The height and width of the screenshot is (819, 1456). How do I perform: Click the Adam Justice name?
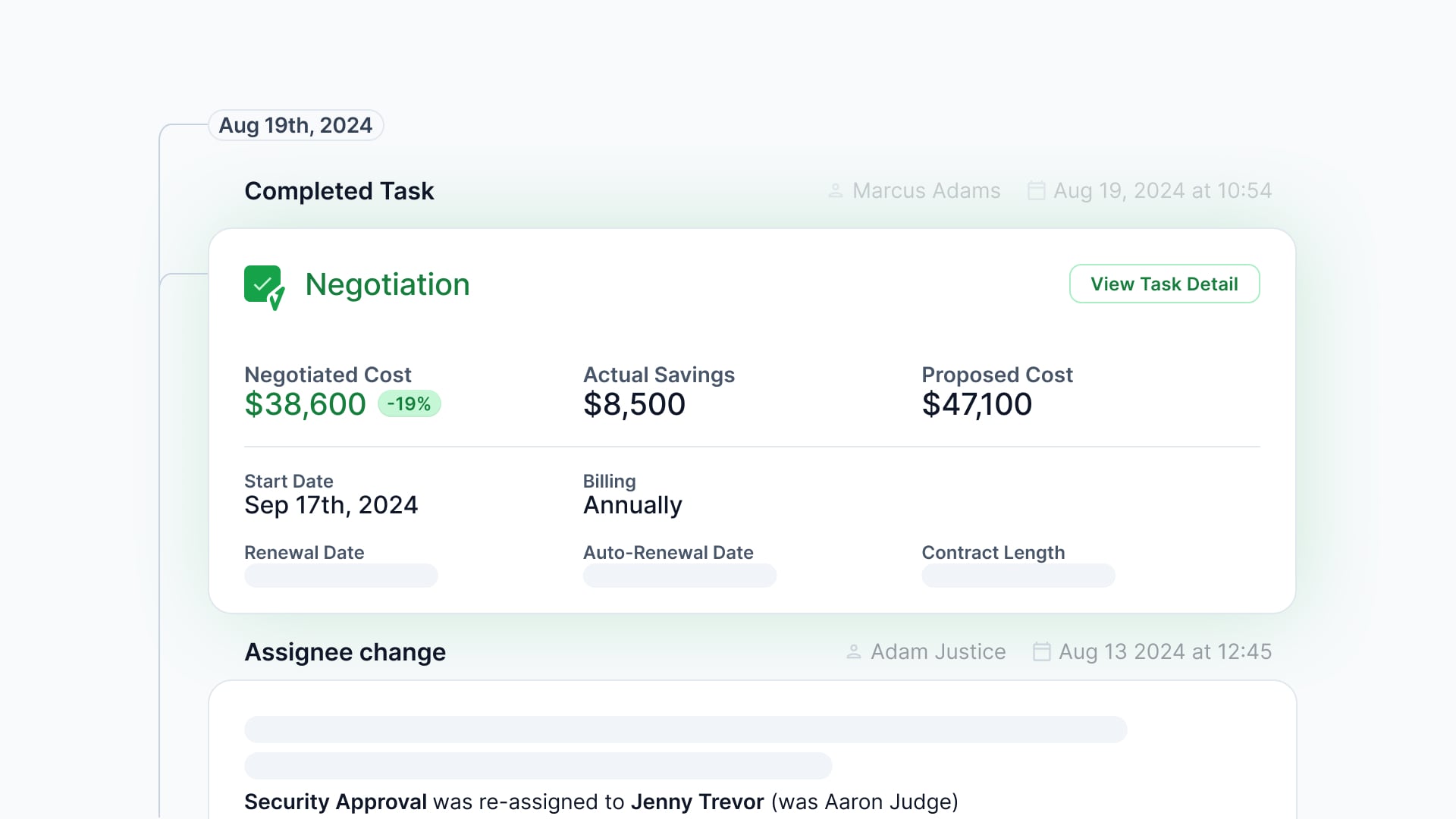click(x=938, y=651)
